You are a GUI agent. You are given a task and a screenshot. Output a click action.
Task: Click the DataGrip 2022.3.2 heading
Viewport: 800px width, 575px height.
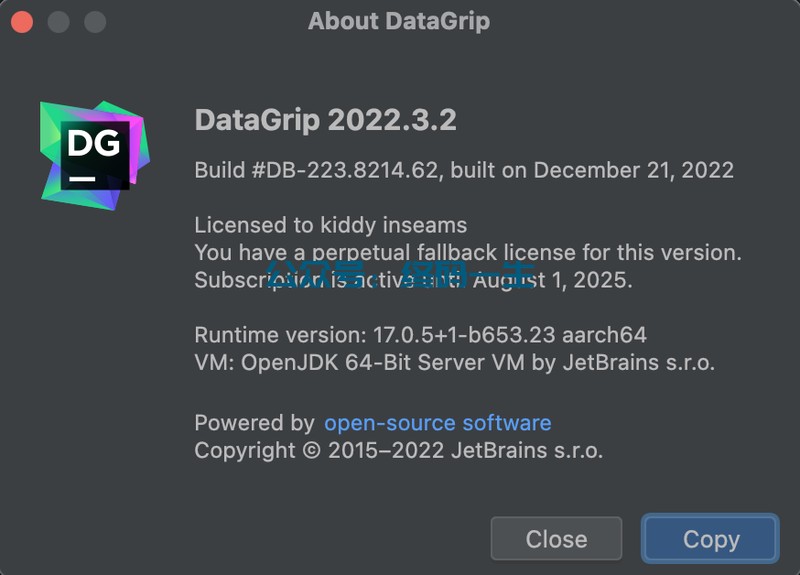pos(325,120)
